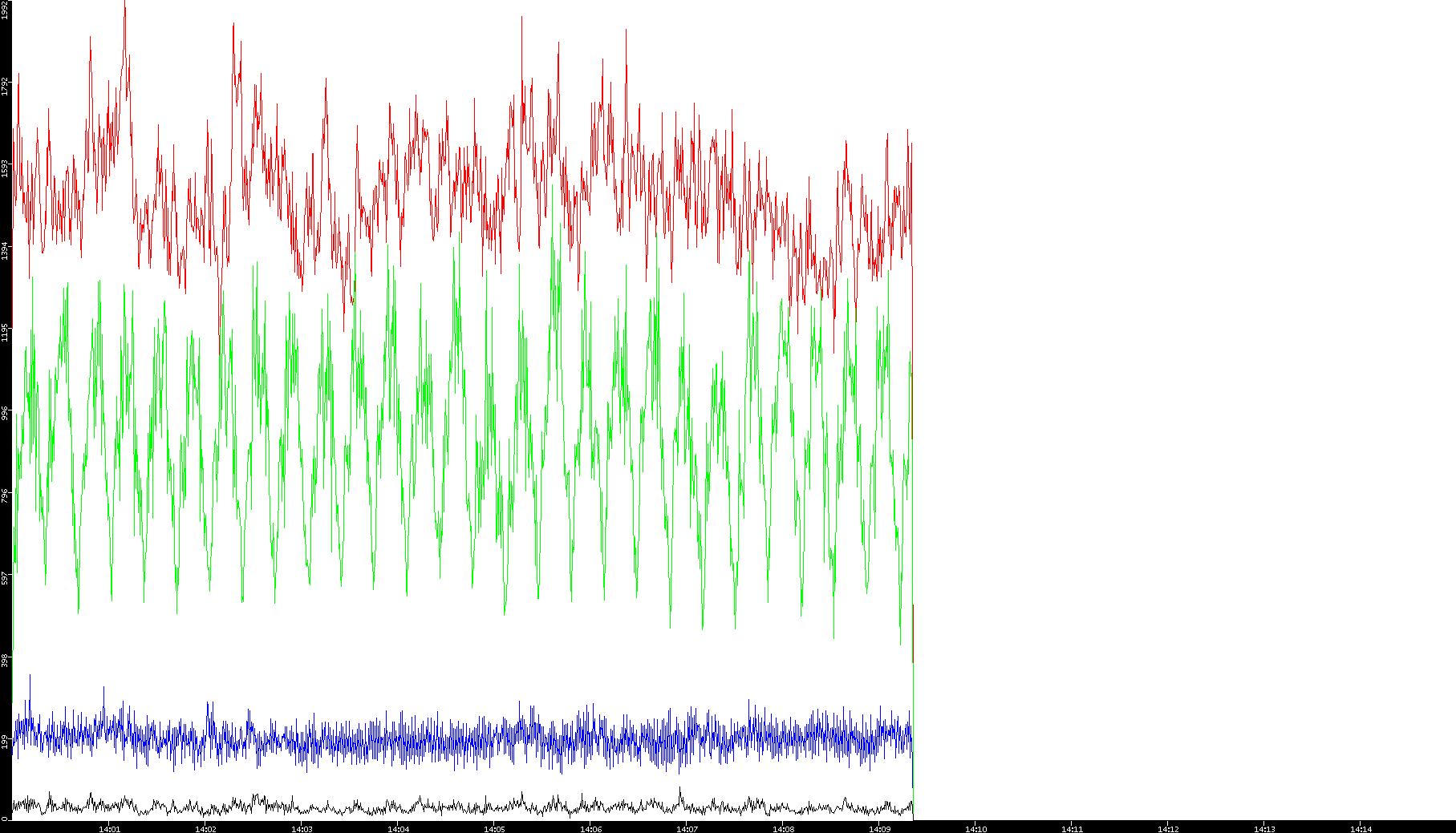Select the 1394 vertical axis label

coord(5,250)
